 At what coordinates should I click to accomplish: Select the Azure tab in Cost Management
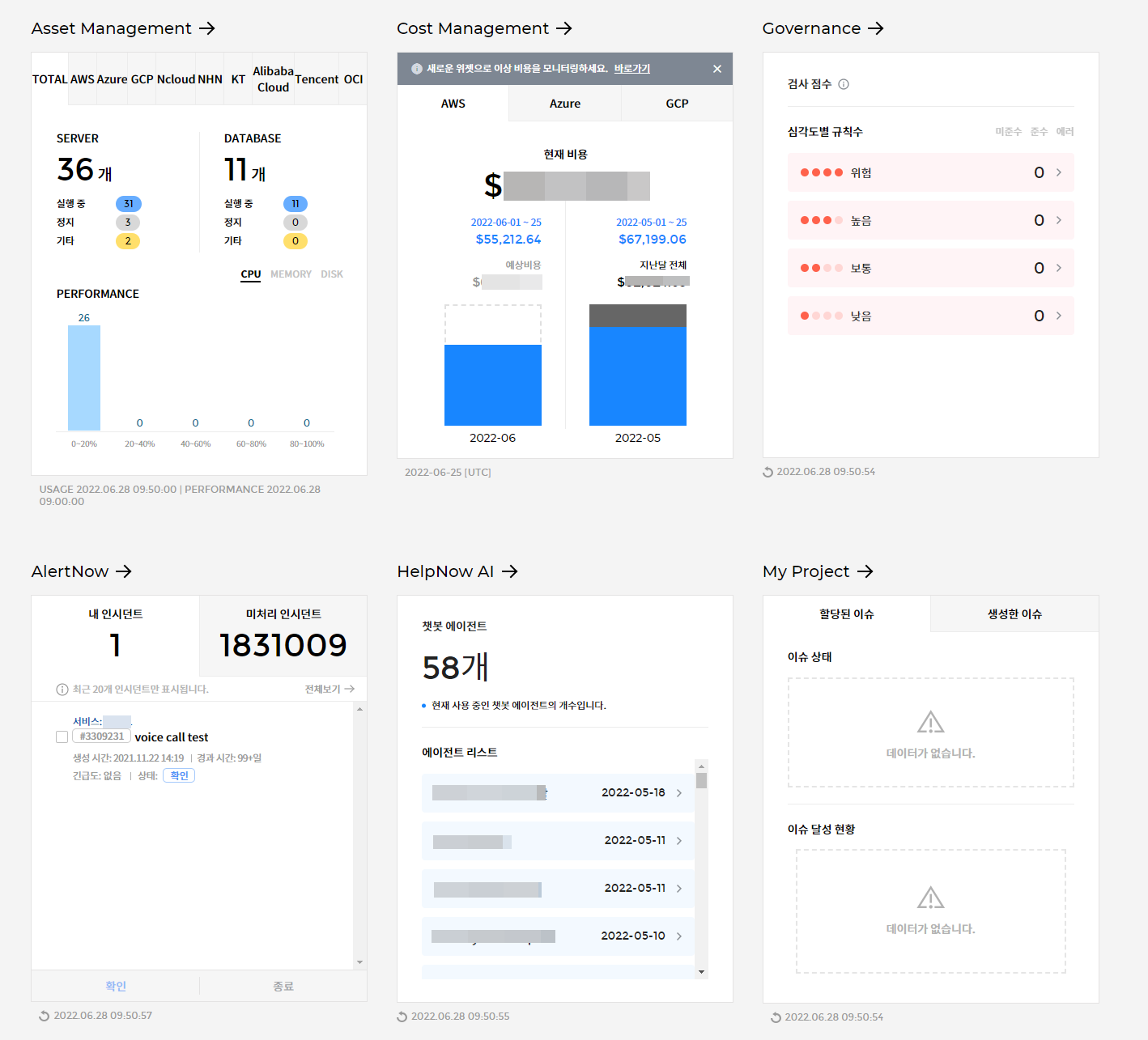click(565, 104)
